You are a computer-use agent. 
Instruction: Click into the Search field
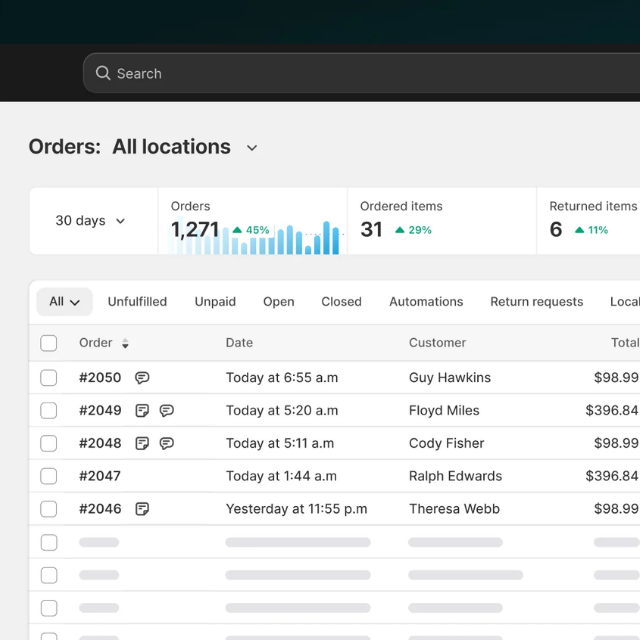(x=362, y=73)
